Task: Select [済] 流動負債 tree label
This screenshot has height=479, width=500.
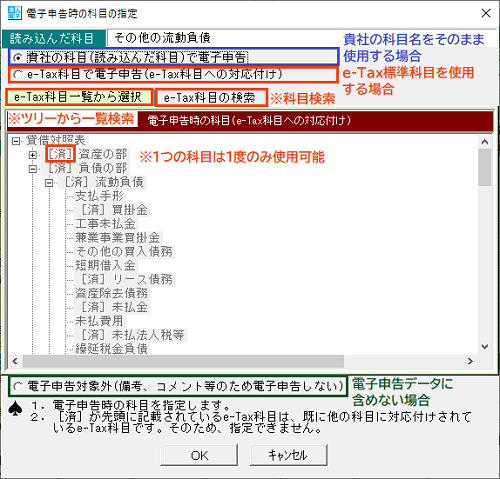Action: 102,182
